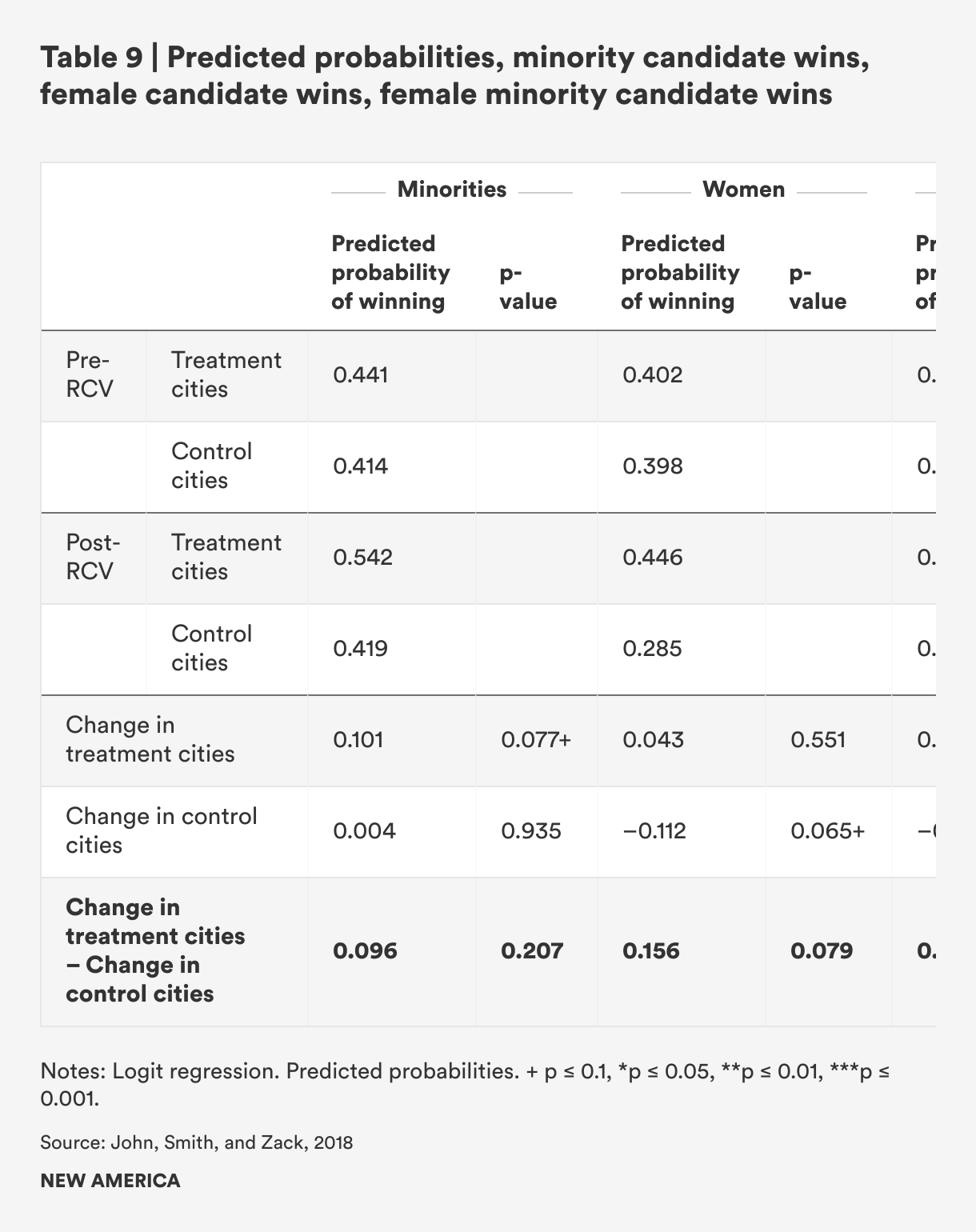This screenshot has height=1232, width=976.
Task: Select the Post-RCV row label
Action: (x=93, y=557)
